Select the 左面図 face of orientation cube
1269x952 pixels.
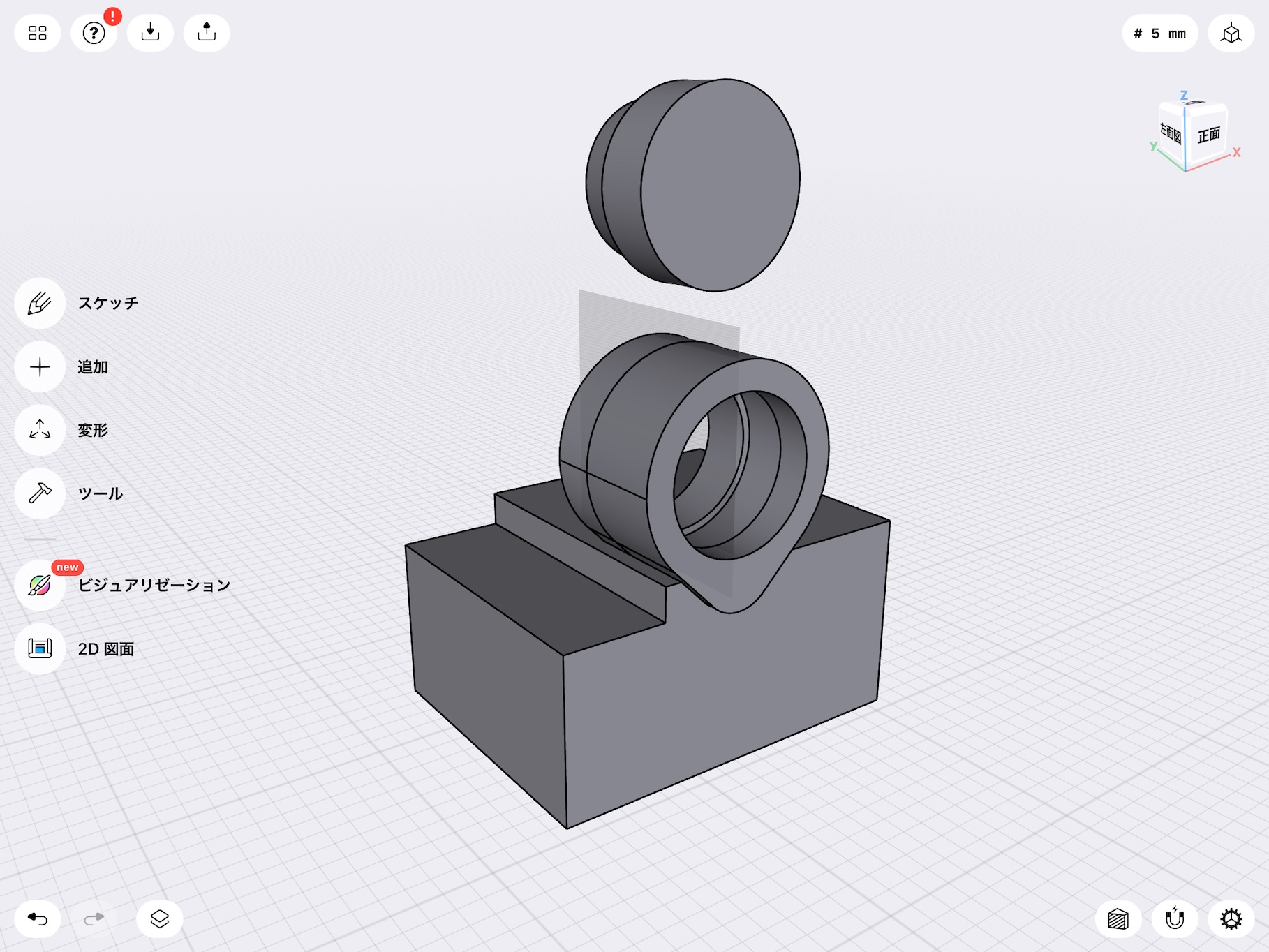[x=1171, y=133]
